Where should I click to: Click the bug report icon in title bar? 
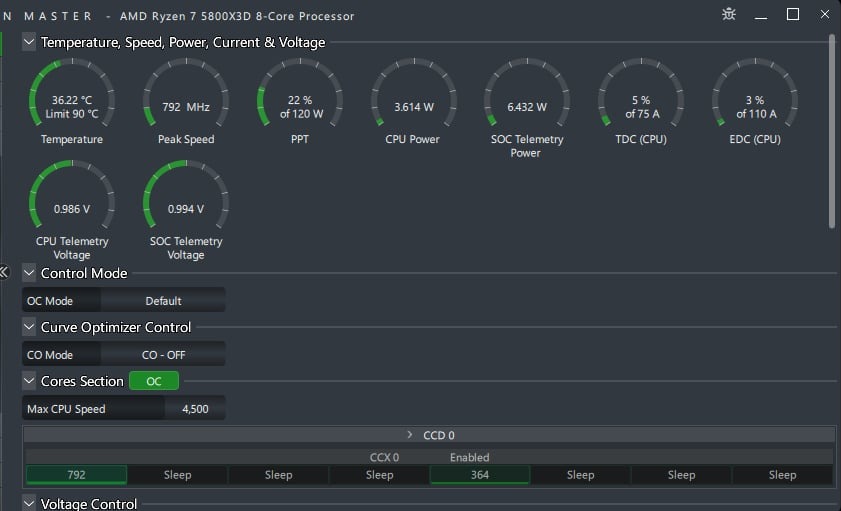pos(730,15)
